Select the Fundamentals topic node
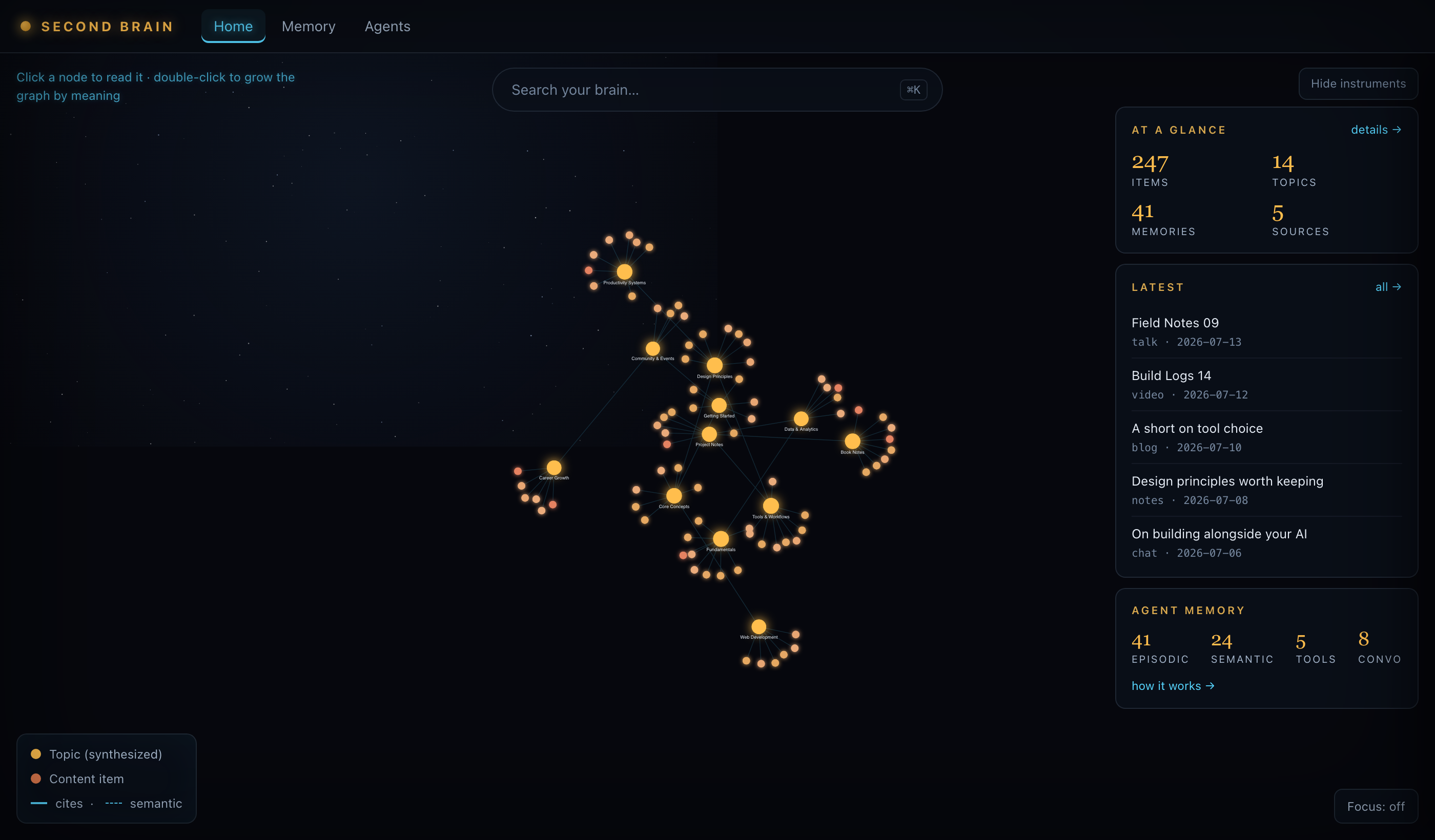1435x840 pixels. (x=721, y=538)
